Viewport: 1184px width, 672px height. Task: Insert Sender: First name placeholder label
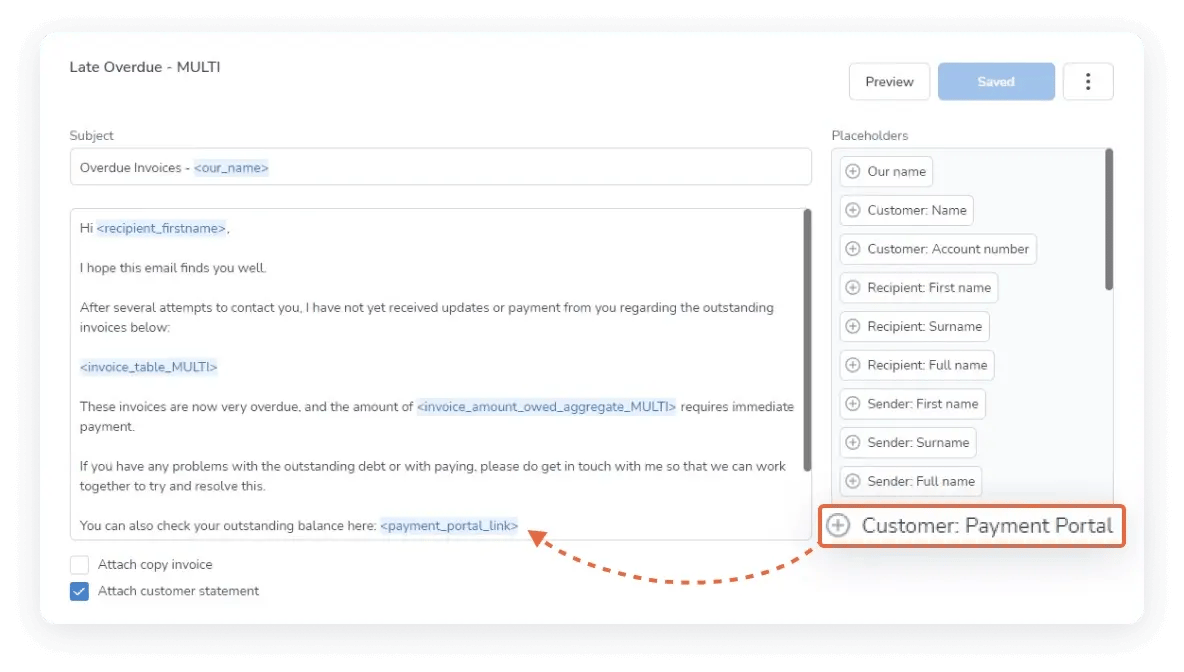click(x=923, y=404)
